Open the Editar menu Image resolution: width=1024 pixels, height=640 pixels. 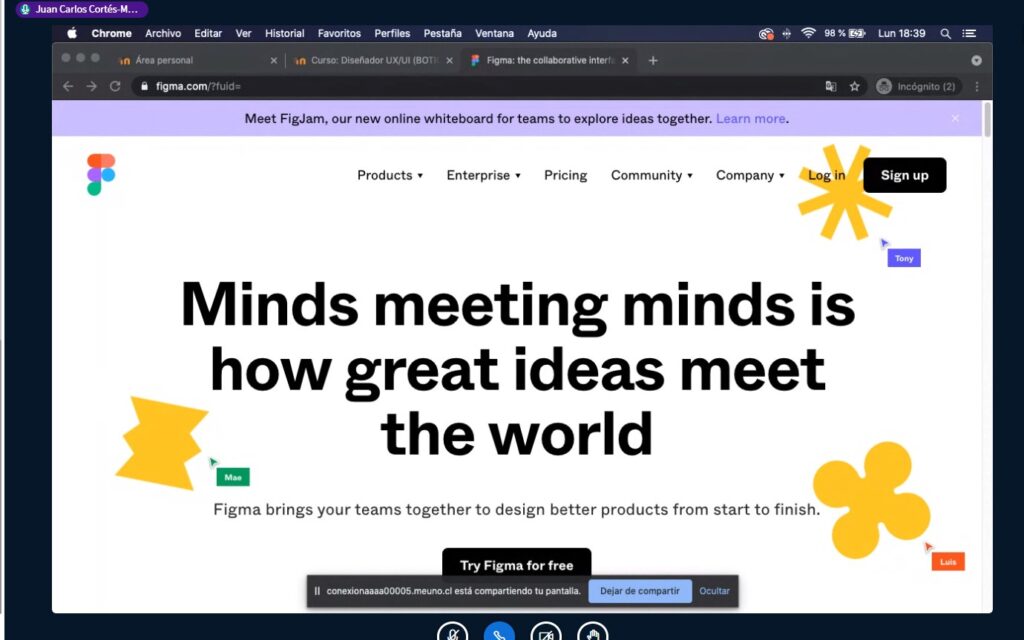(208, 33)
